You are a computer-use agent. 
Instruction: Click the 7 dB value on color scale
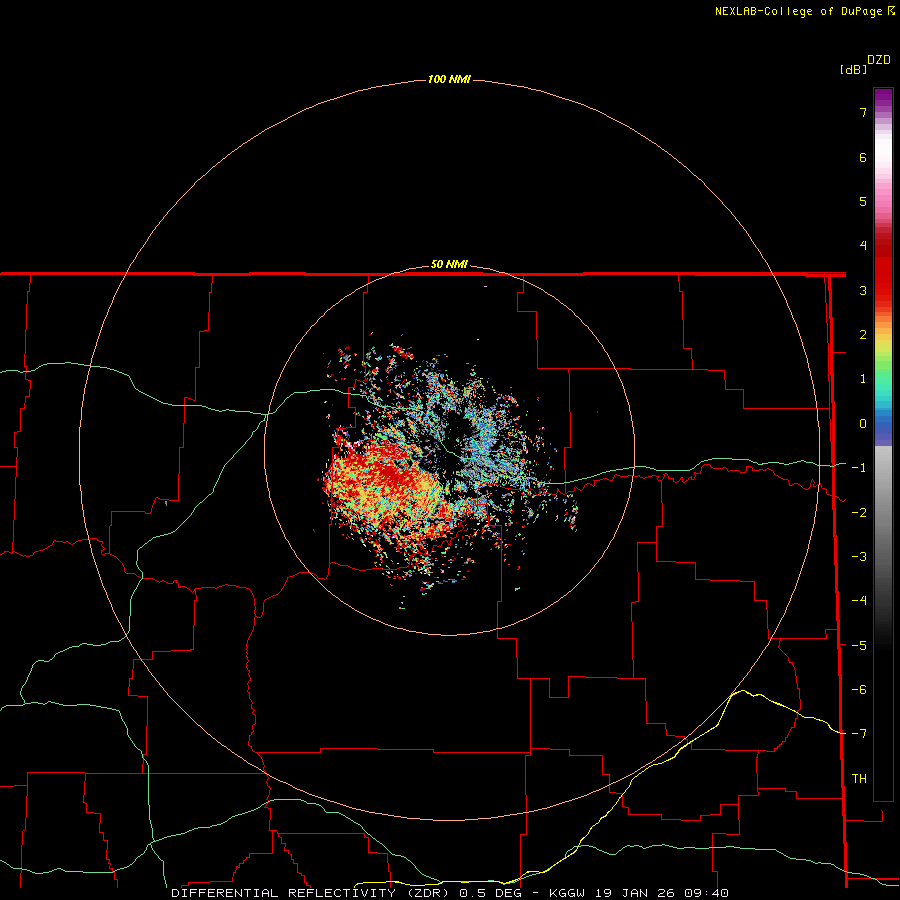tap(863, 112)
